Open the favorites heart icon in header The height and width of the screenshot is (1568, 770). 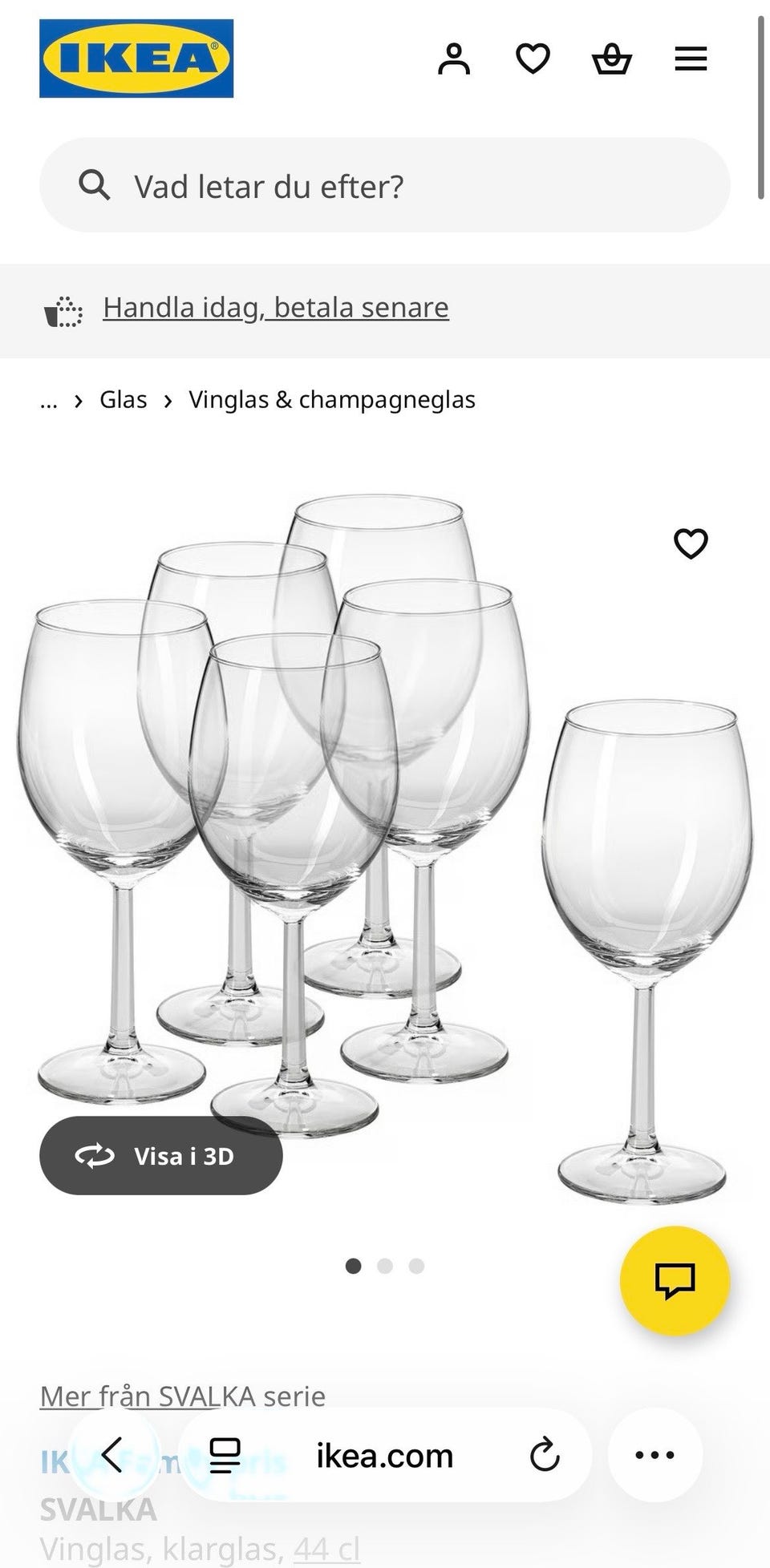[533, 59]
